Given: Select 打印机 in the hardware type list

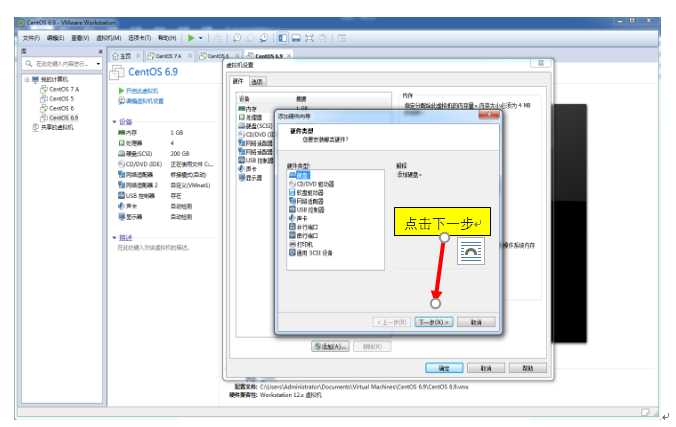Looking at the screenshot, I should point(301,244).
